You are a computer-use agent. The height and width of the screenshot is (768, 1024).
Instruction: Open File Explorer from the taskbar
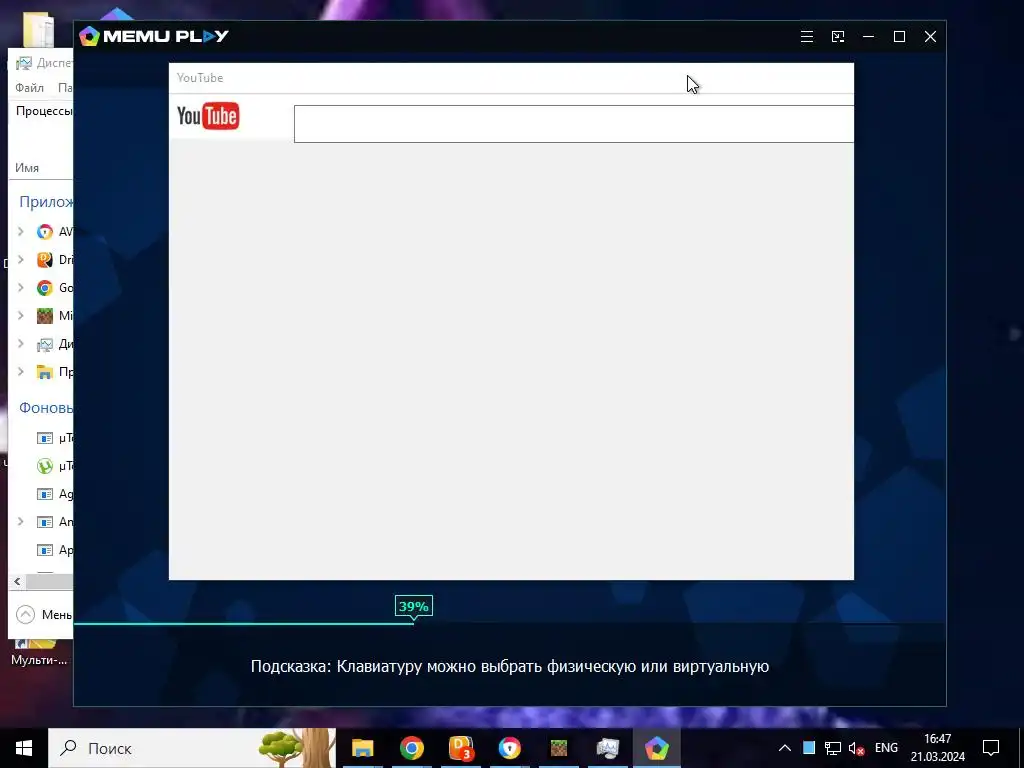point(362,748)
